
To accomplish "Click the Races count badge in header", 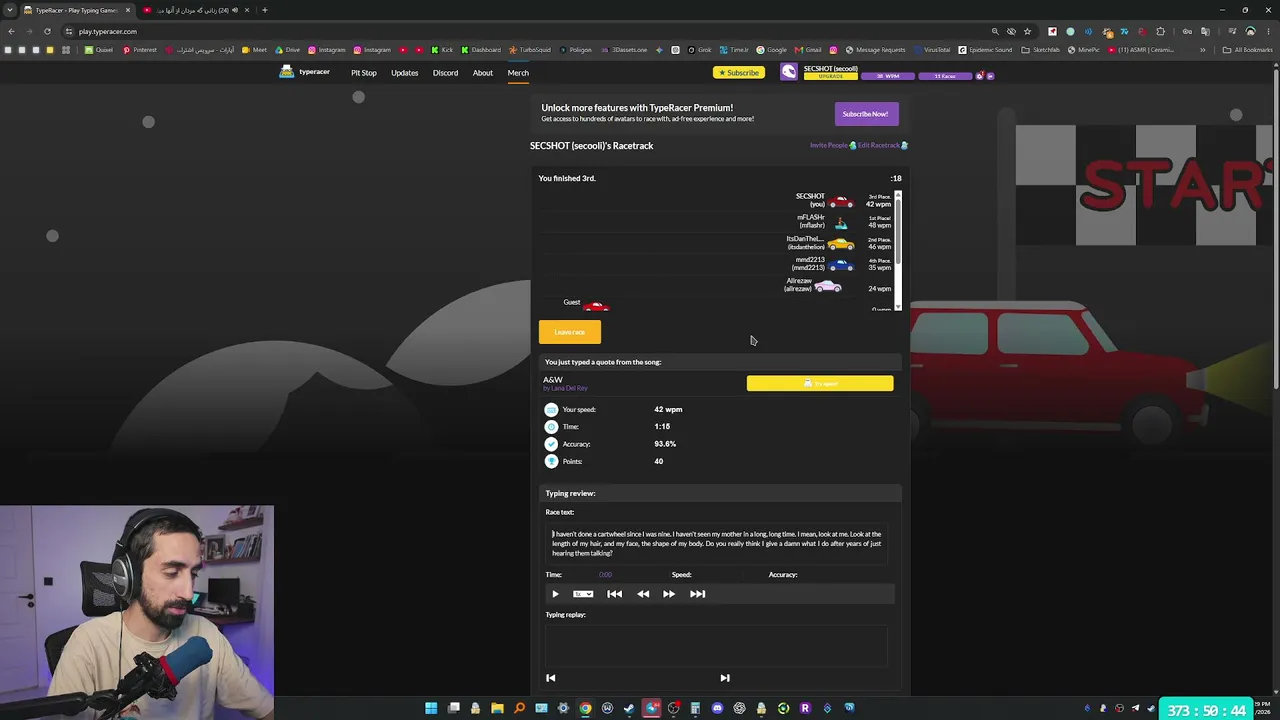I will click(x=944, y=76).
